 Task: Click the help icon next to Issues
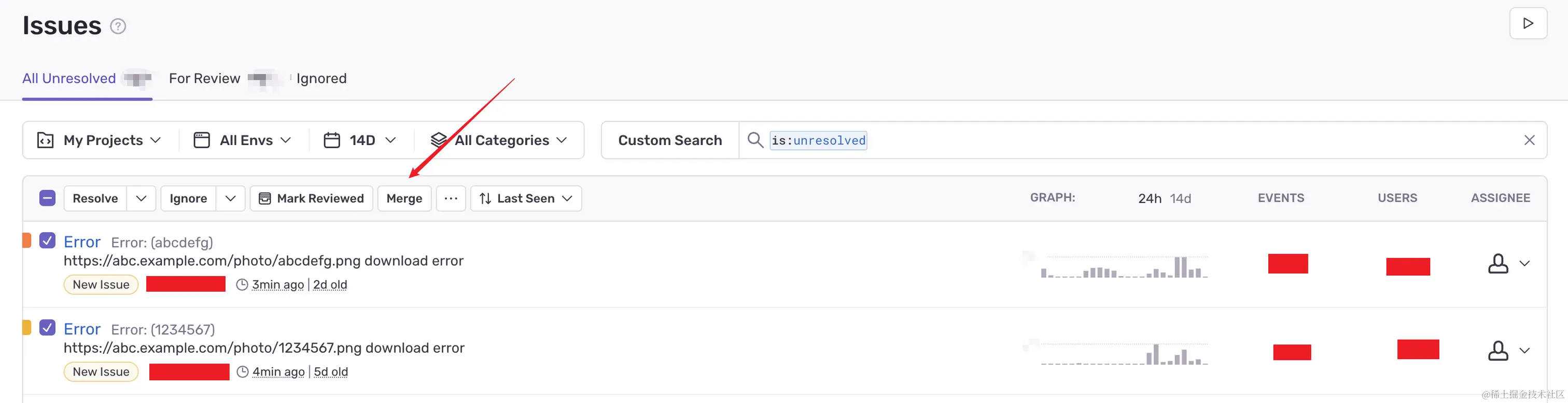(118, 26)
